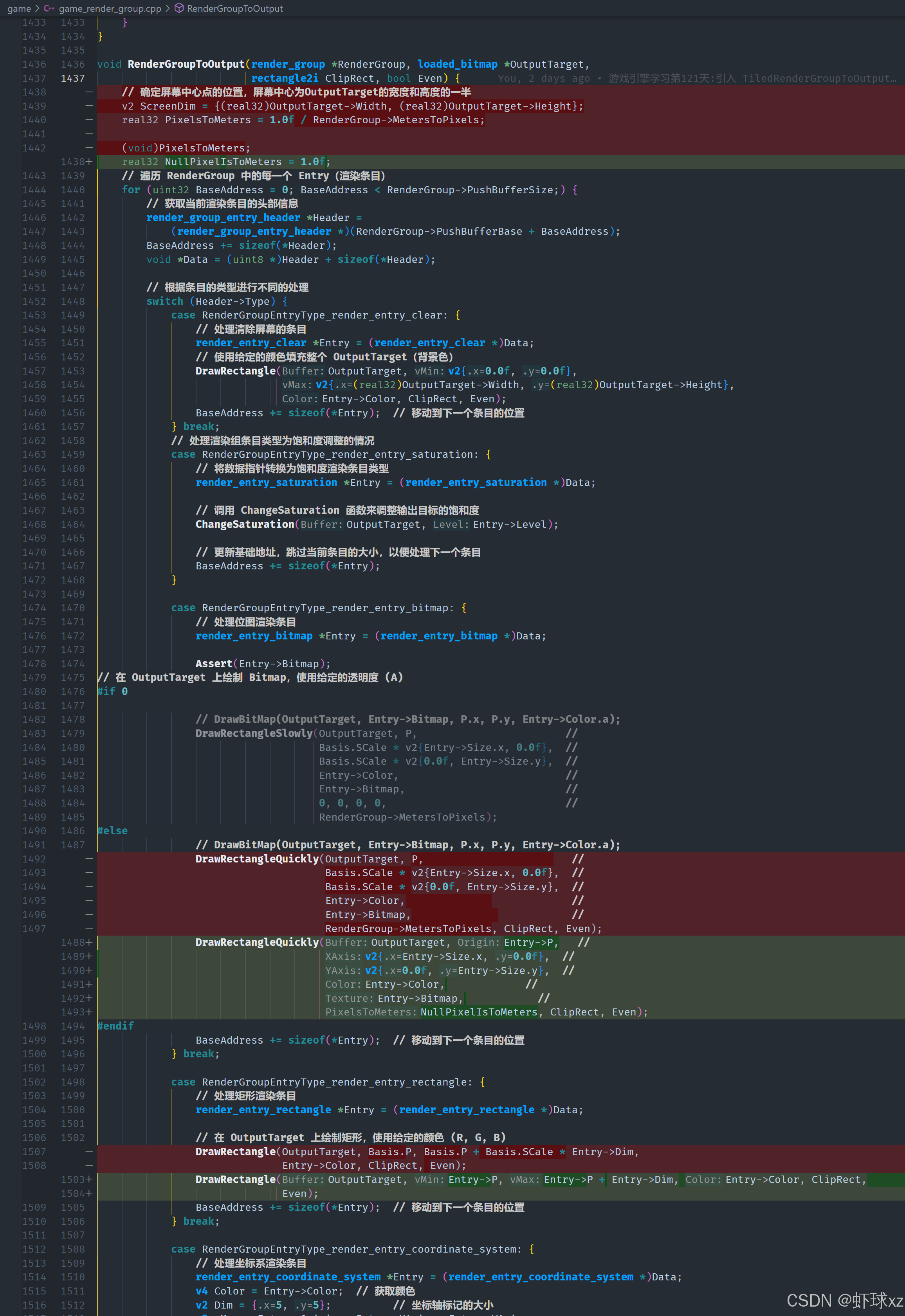Click the plus marker beside added line 1493
Image resolution: width=905 pixels, height=1316 pixels.
tap(89, 1012)
